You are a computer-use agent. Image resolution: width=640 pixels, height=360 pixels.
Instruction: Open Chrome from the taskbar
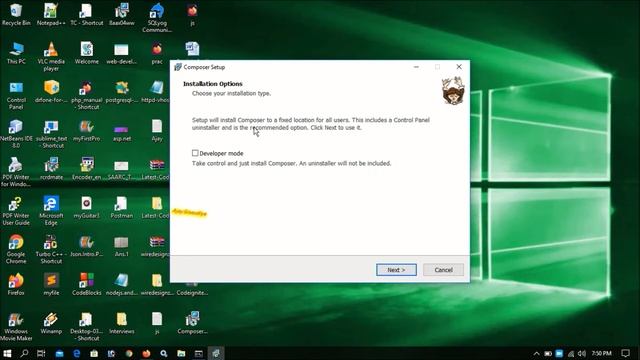click(x=129, y=353)
